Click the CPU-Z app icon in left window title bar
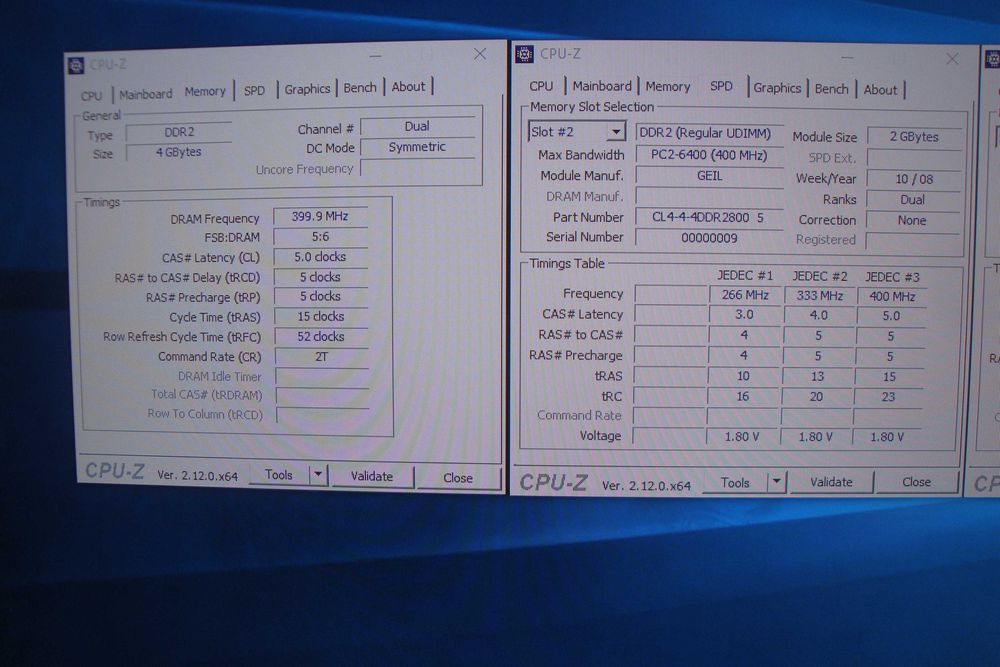Image resolution: width=1000 pixels, height=667 pixels. click(76, 66)
